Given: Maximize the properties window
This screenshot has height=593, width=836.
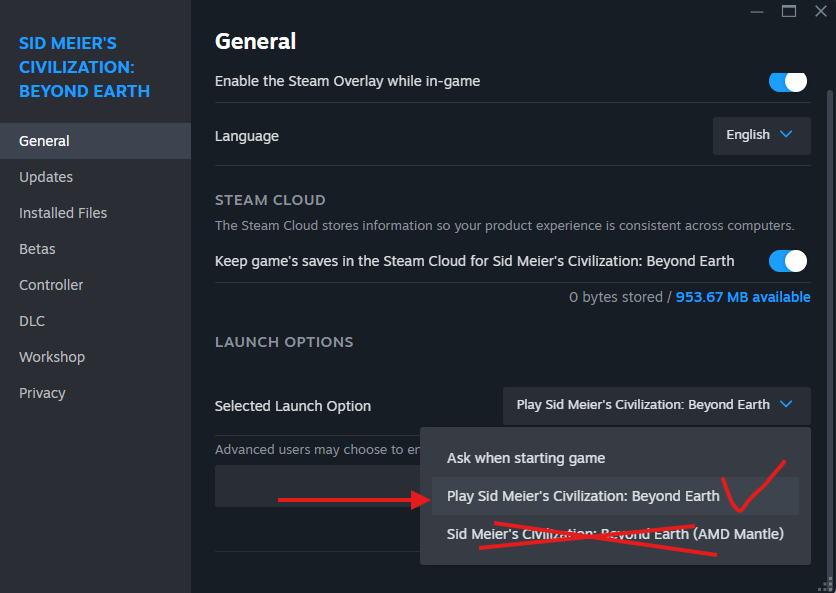Looking at the screenshot, I should pyautogui.click(x=789, y=11).
